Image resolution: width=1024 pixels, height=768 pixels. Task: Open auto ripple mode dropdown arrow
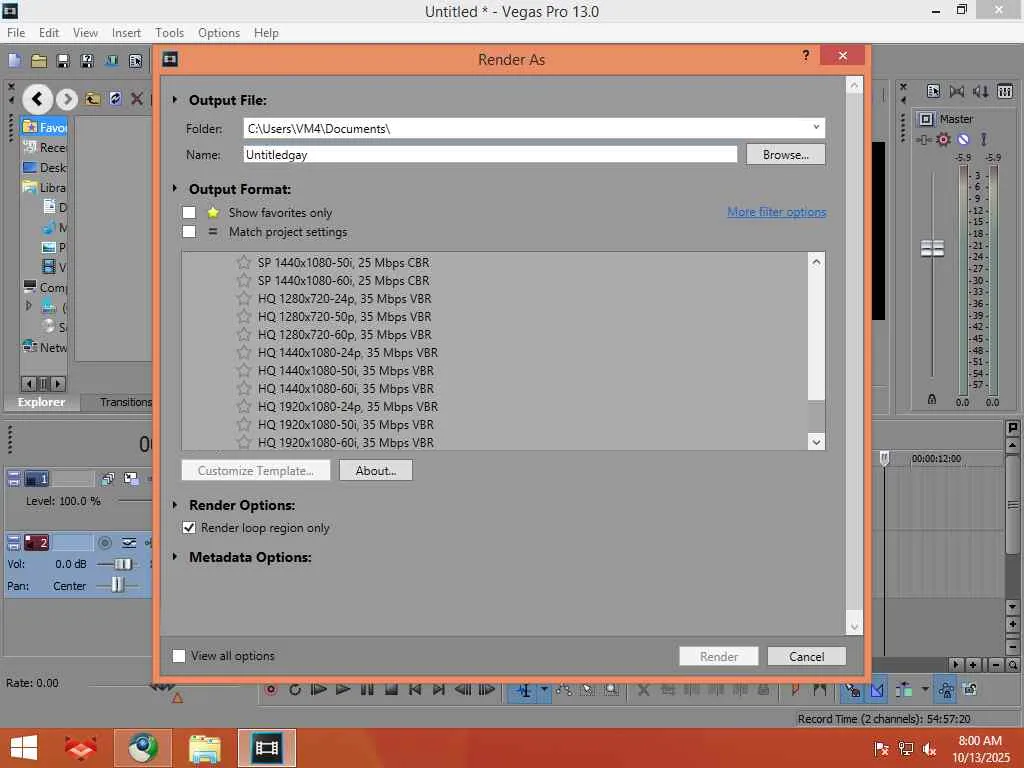(925, 690)
